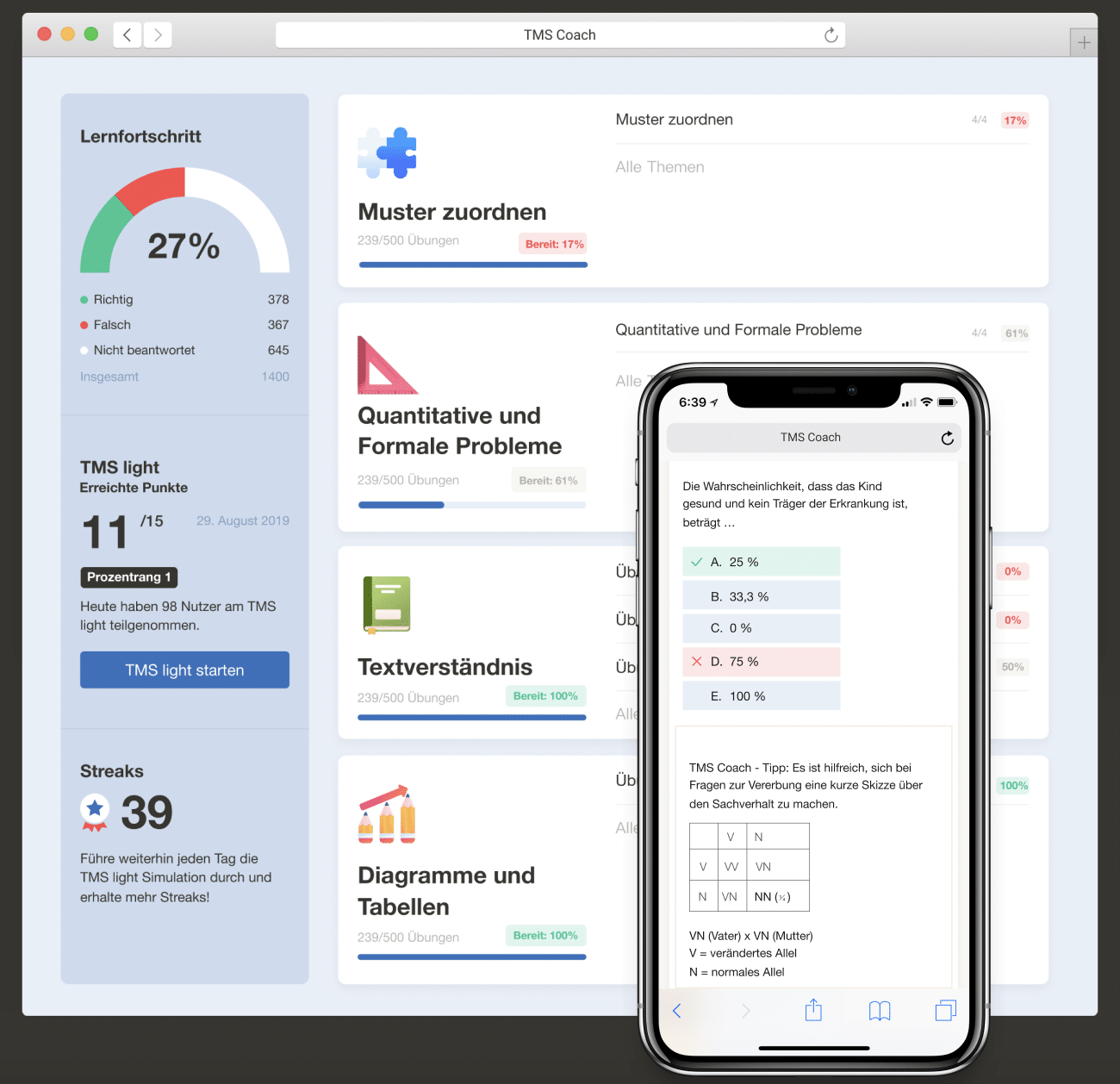The width and height of the screenshot is (1120, 1084).
Task: Click Nicht beantwortet 645 legend row
Action: [x=184, y=350]
